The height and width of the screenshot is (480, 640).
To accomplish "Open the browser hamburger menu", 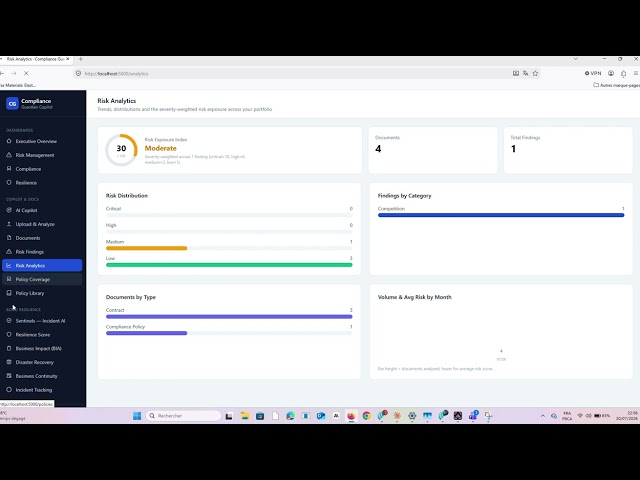I will click(636, 73).
